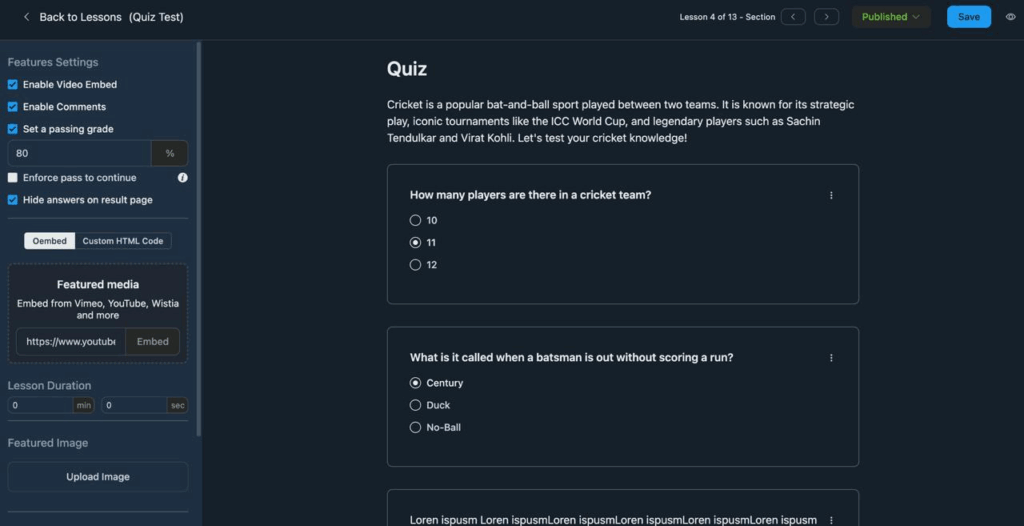Click the eye preview icon
This screenshot has height=526, width=1024.
[1010, 17]
